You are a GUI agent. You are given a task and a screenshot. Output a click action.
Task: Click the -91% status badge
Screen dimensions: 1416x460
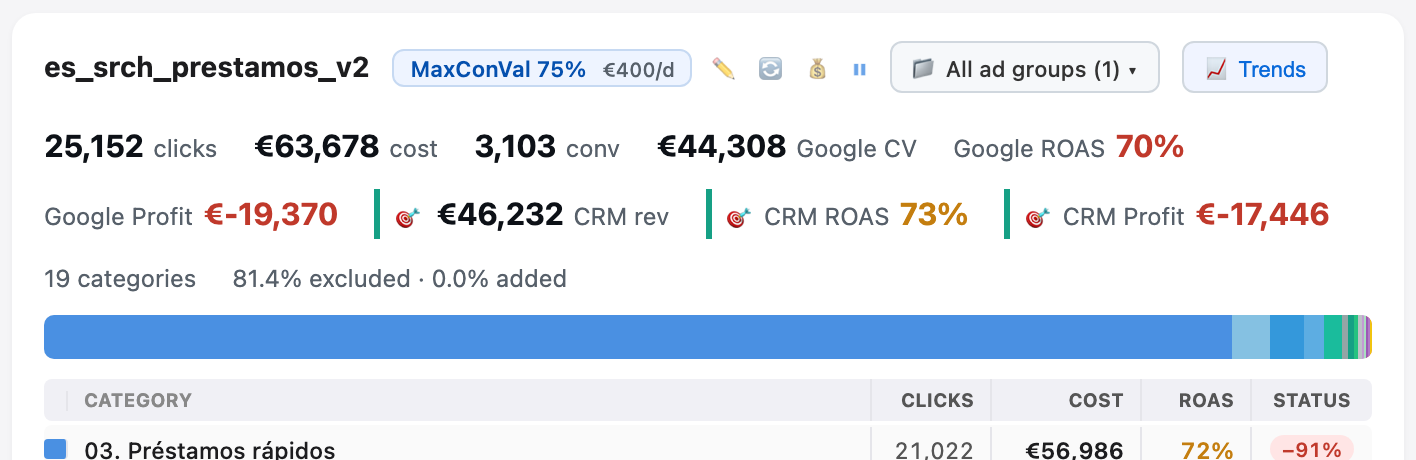point(1312,449)
